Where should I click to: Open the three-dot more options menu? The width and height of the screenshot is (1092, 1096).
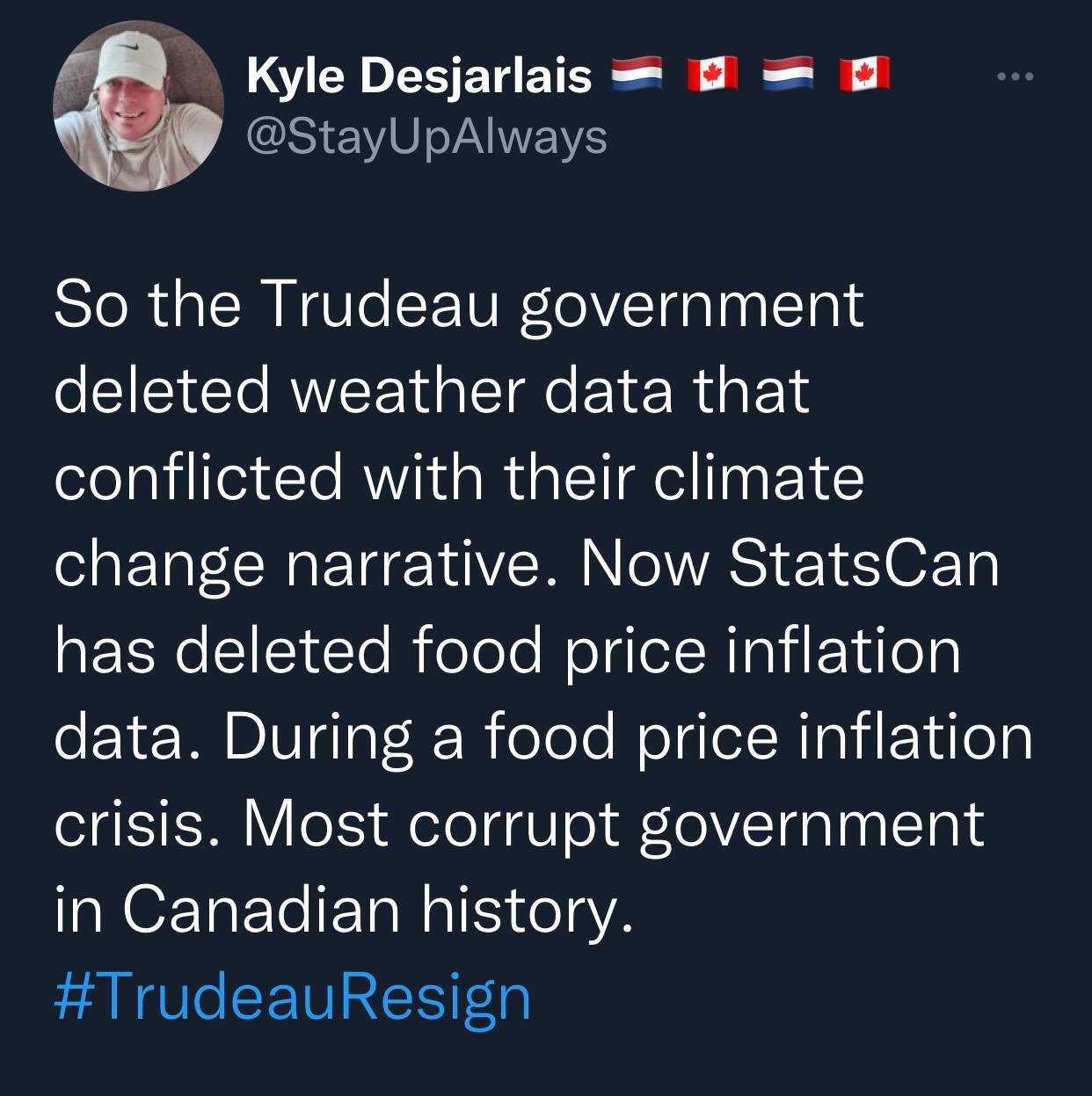[1017, 77]
